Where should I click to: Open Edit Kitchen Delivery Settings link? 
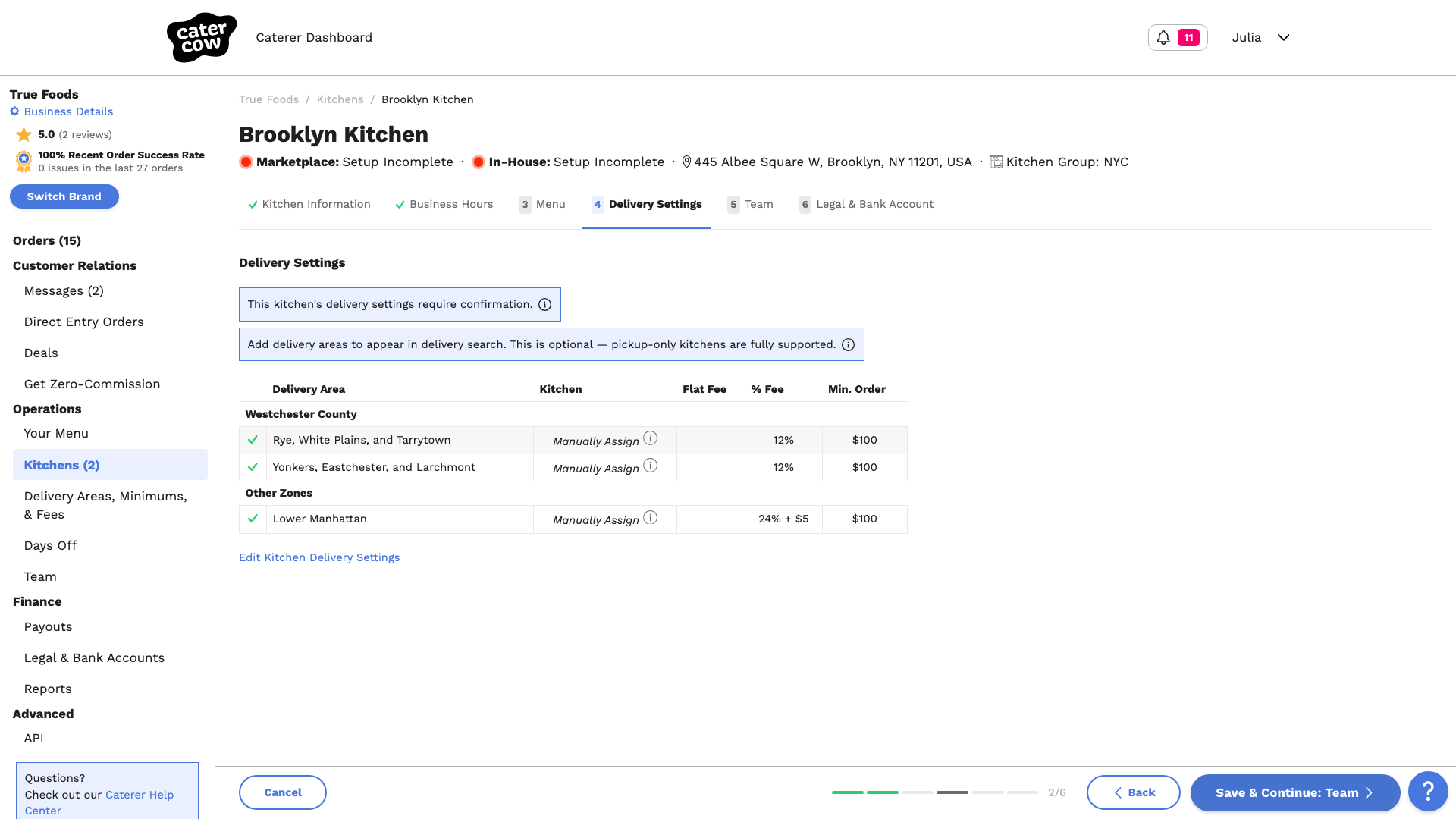click(x=319, y=557)
